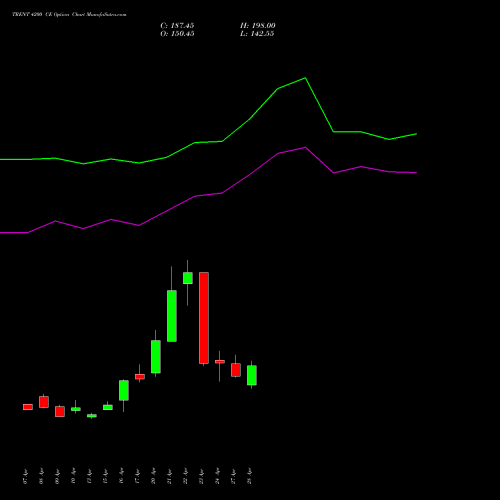Click the red candle for 09 Apr
Screen dimensions: 500x500
tap(60, 411)
